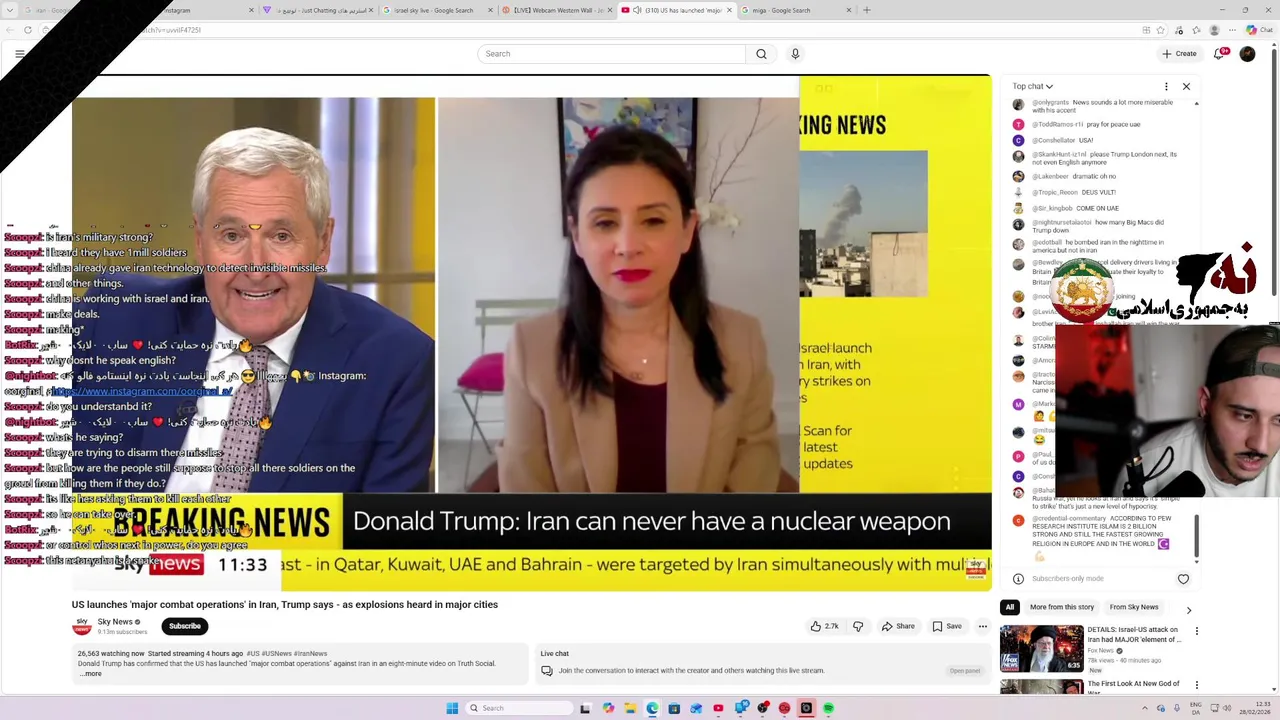Focus the Windows taskbar search box
Screen dimensions: 1280x720
point(517,708)
